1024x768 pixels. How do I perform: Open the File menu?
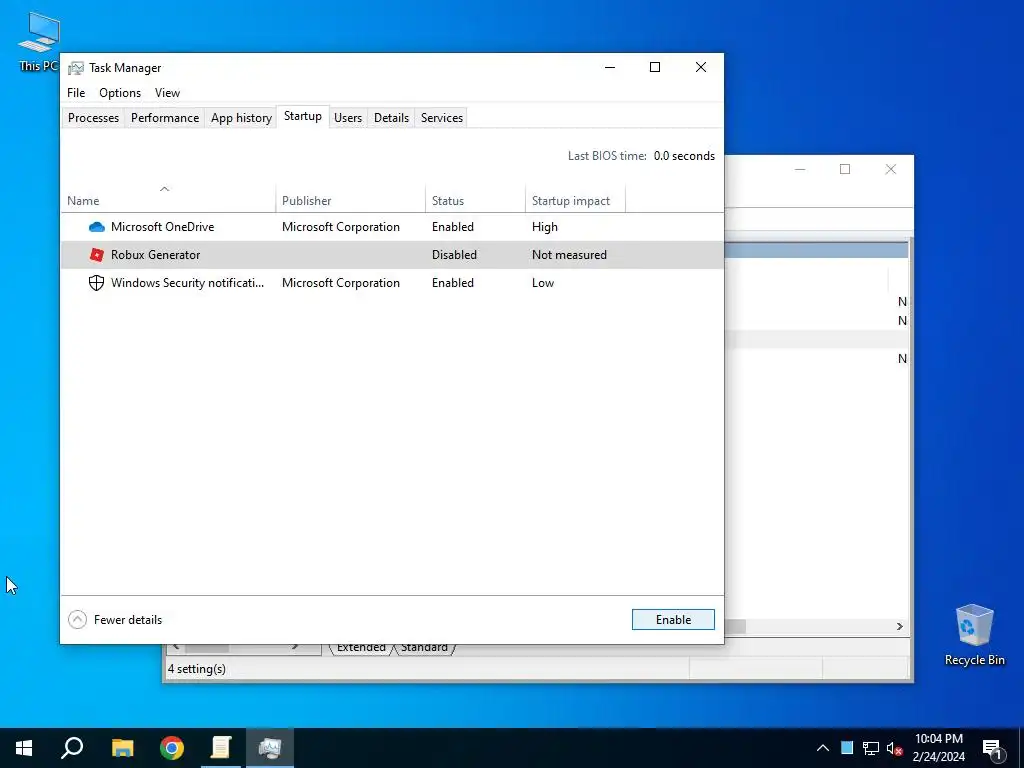click(x=76, y=93)
